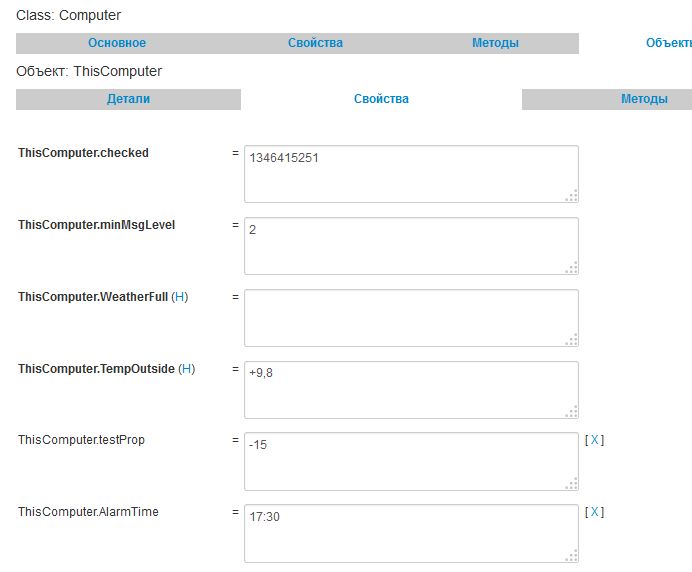Viewport: 692px width, 572px height.
Task: Open the Объекты tab
Action: pyautogui.click(x=668, y=43)
